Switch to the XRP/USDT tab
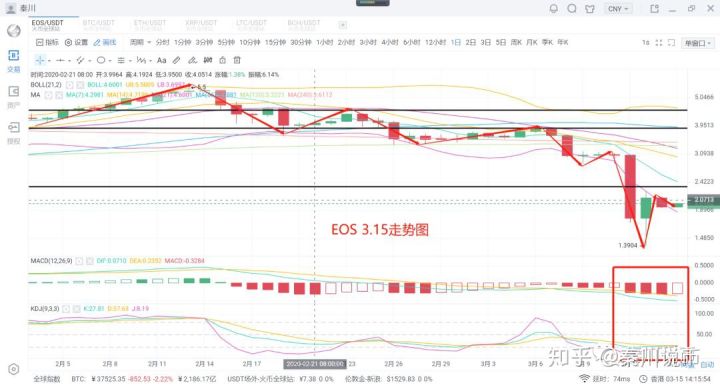The image size is (720, 387). pos(201,25)
